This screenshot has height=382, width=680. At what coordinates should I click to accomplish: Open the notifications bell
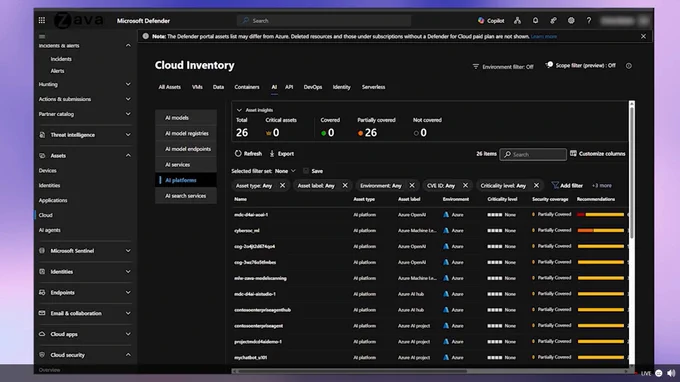(535, 20)
